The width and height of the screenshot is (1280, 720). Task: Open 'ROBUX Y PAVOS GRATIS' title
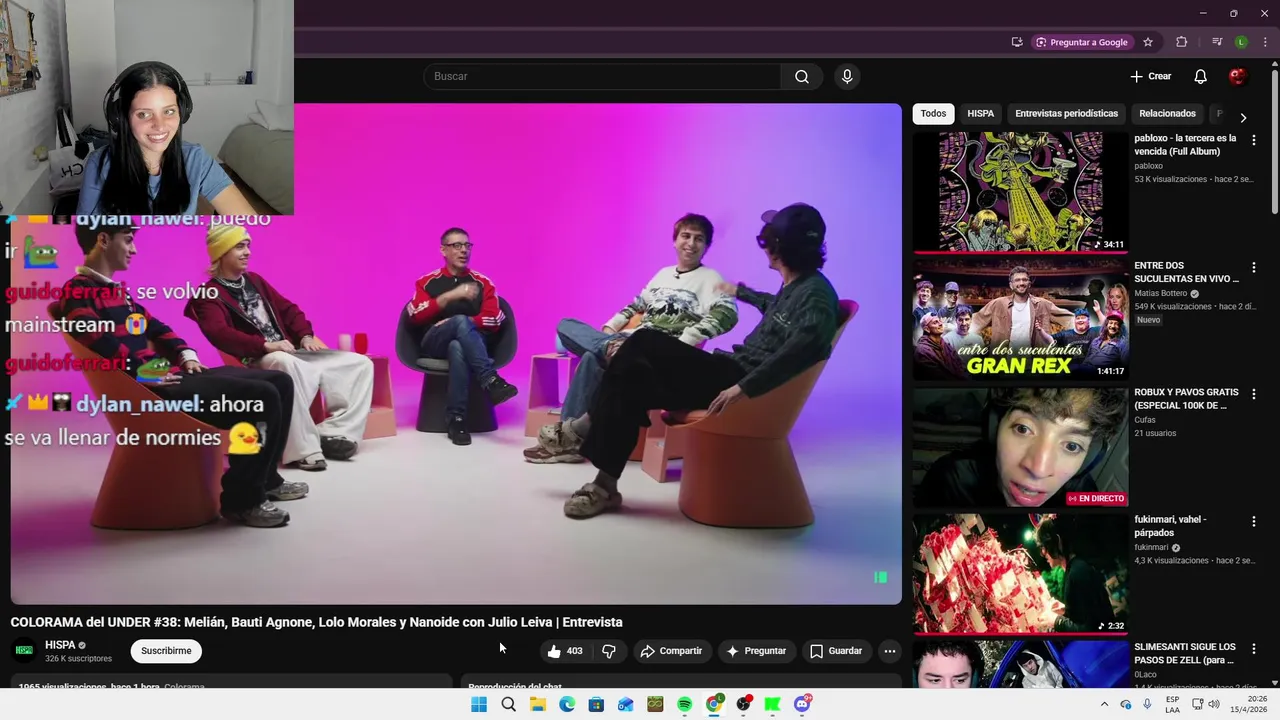coord(1186,399)
